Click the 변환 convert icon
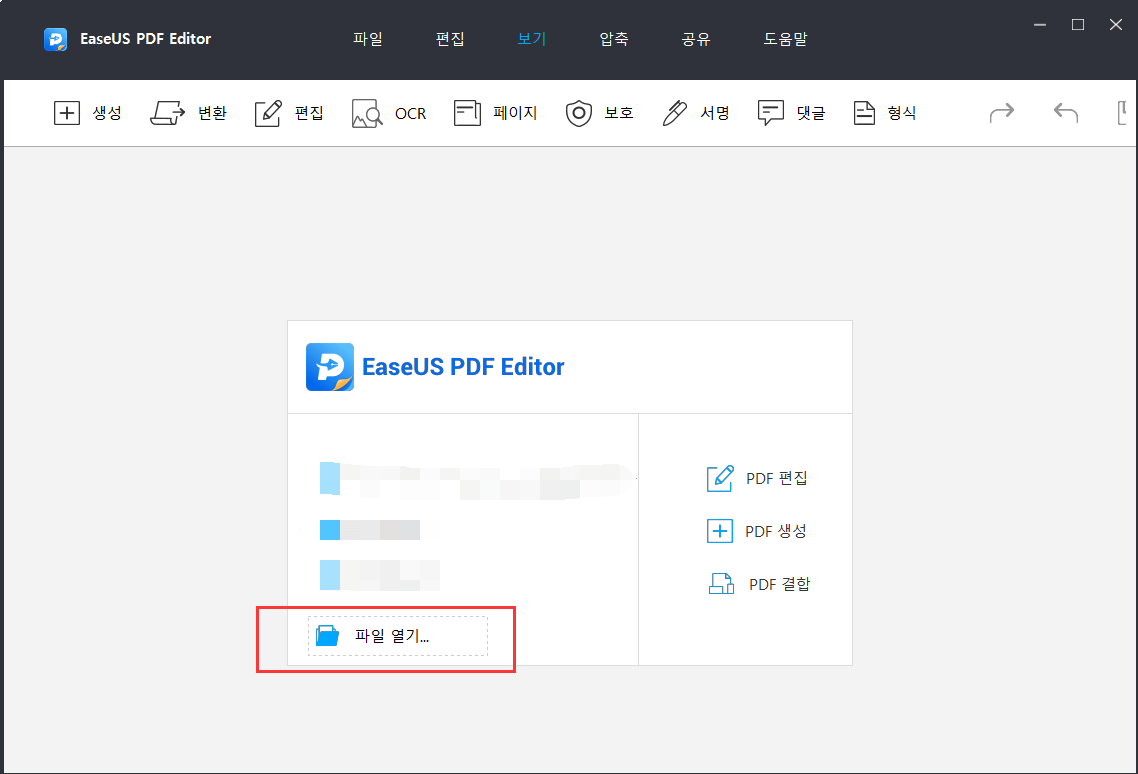The image size is (1138, 774). click(167, 113)
